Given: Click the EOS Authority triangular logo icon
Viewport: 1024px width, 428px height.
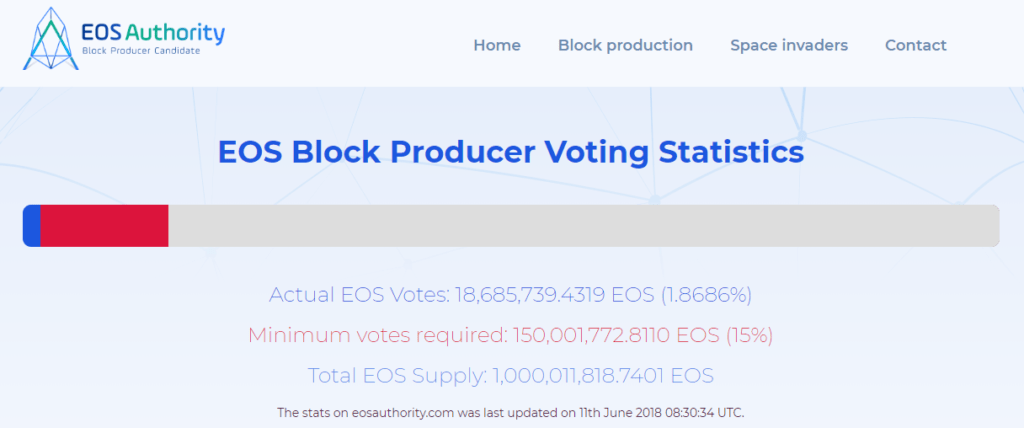Looking at the screenshot, I should [x=51, y=39].
